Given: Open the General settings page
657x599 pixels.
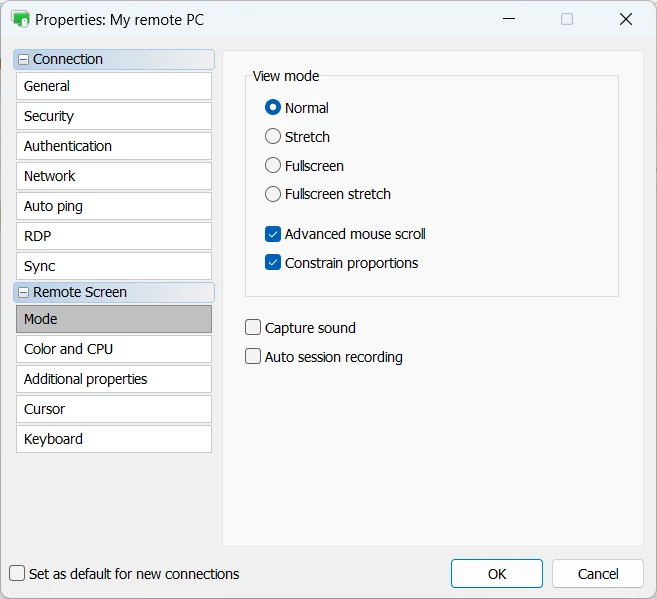Looking at the screenshot, I should [113, 86].
